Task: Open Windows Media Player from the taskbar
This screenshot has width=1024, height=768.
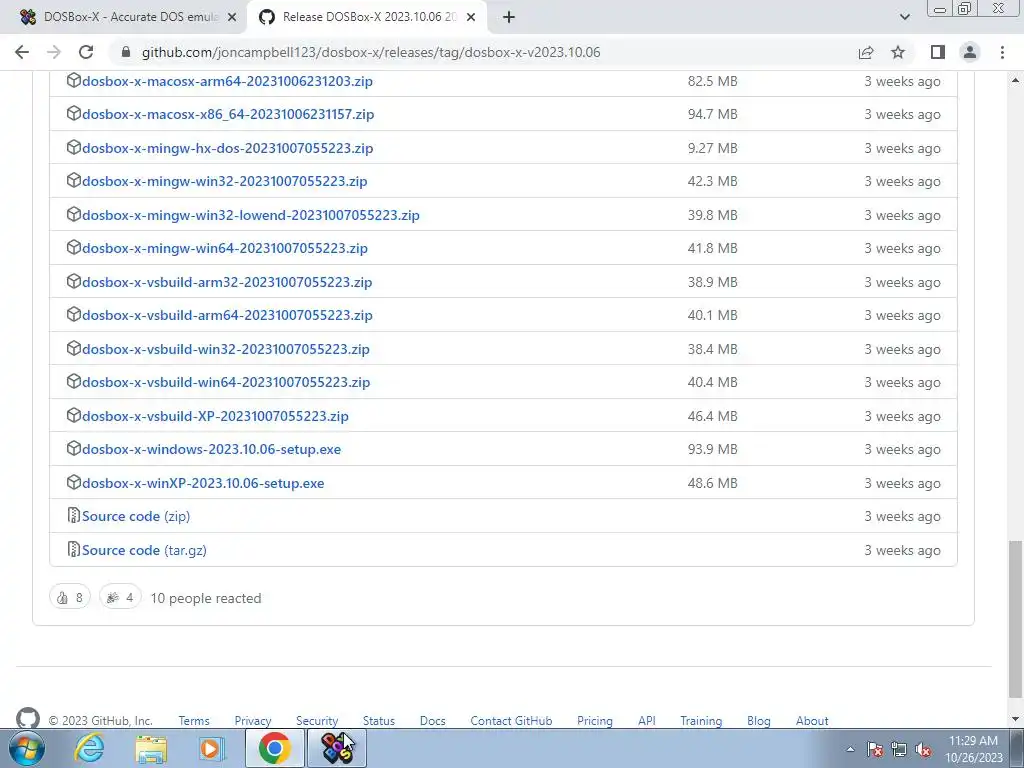Action: pos(212,748)
